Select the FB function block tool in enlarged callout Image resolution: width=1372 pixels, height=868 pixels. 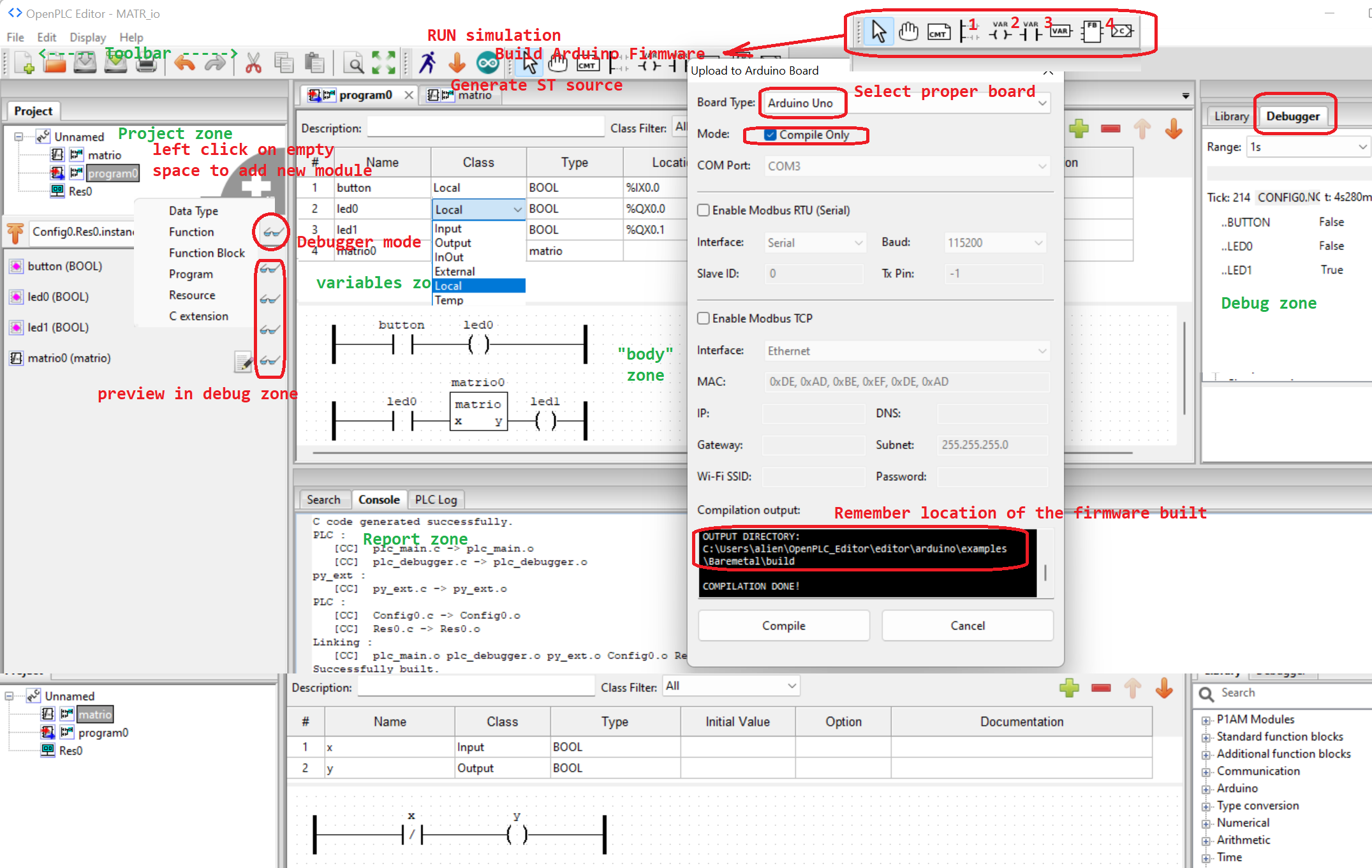[1092, 31]
